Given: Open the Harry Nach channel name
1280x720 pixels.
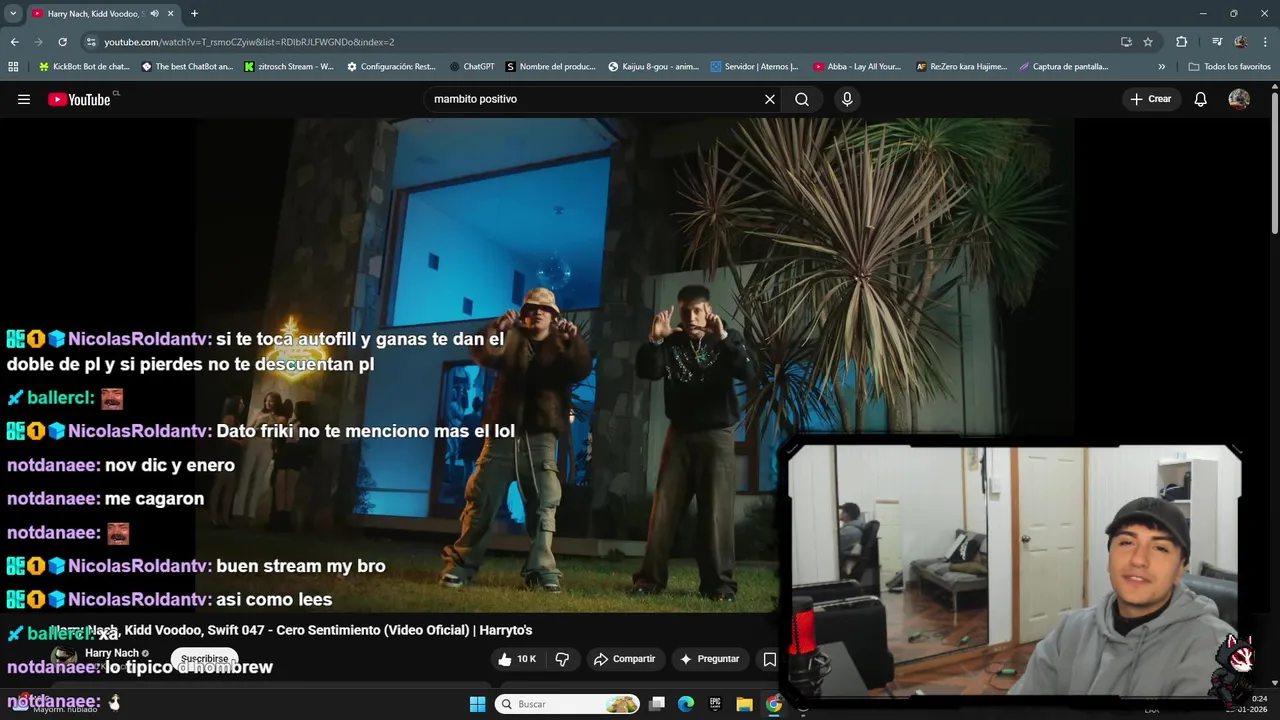Looking at the screenshot, I should tap(111, 653).
